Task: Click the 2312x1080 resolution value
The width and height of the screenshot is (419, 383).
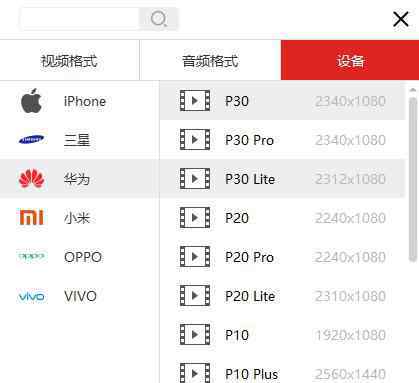Action: [x=350, y=179]
